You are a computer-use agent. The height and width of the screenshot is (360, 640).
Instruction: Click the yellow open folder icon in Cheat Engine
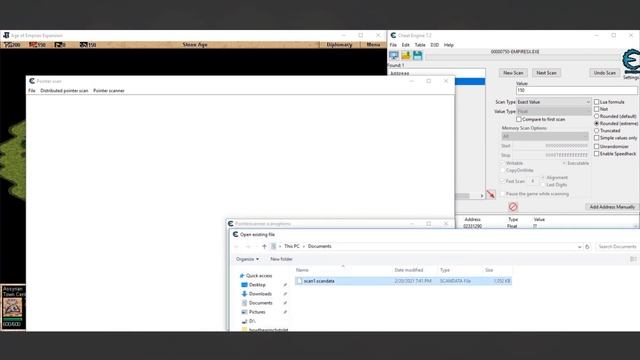click(x=406, y=55)
